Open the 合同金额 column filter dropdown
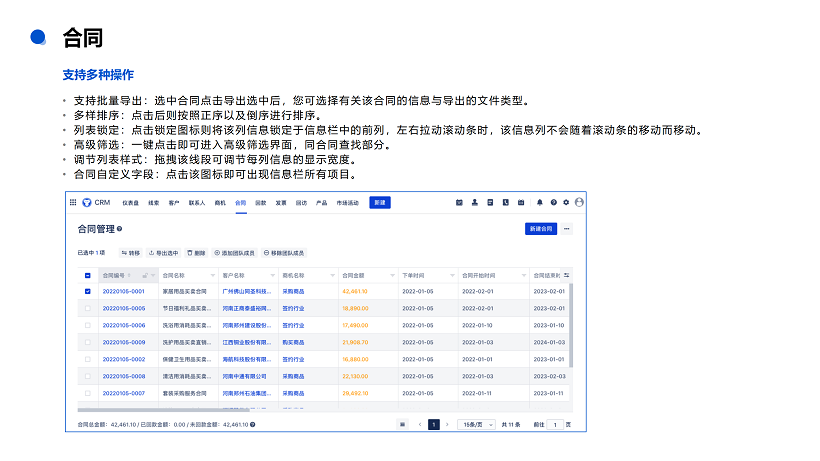 [x=392, y=275]
